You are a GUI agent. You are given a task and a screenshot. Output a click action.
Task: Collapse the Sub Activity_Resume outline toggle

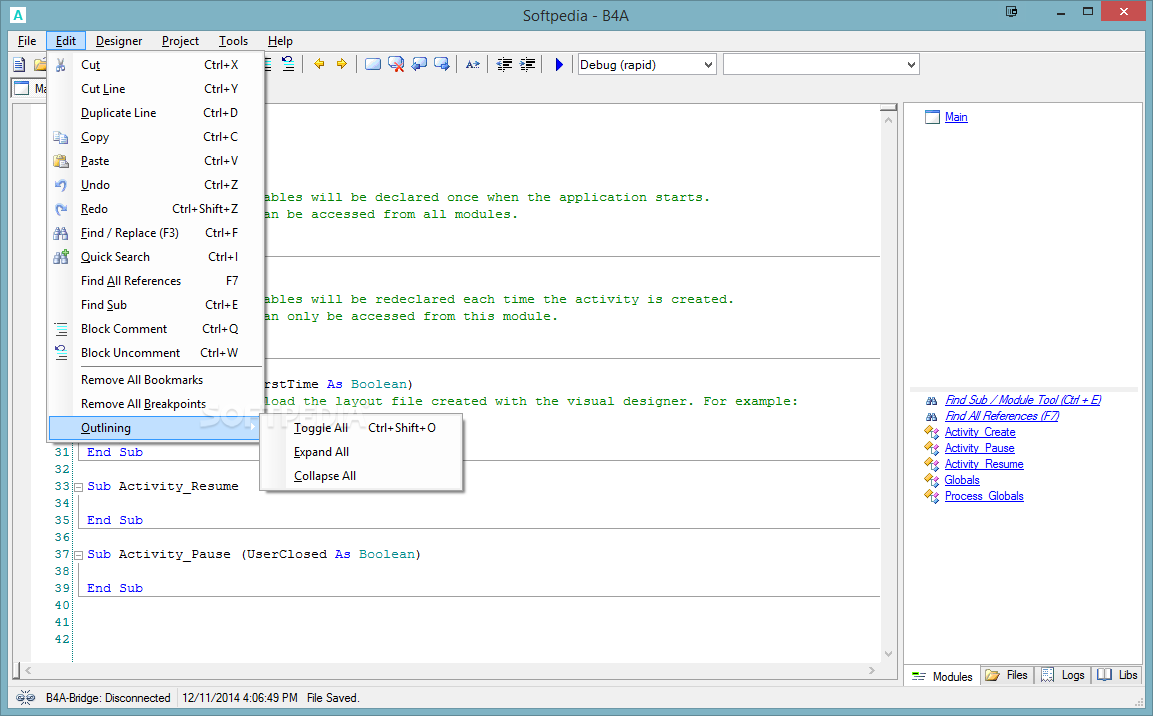click(79, 487)
